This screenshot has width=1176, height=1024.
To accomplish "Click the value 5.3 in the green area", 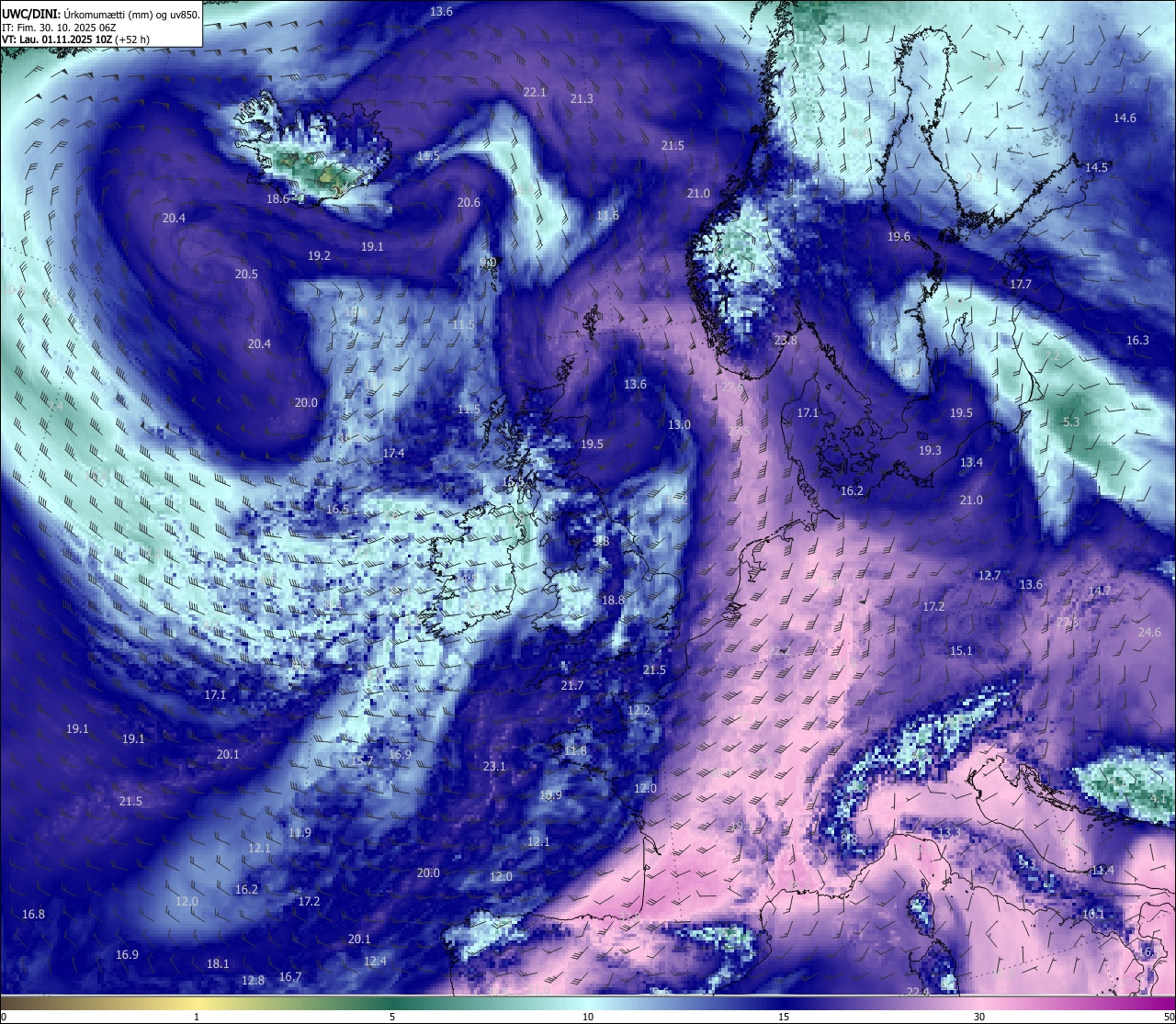I will tap(1071, 422).
